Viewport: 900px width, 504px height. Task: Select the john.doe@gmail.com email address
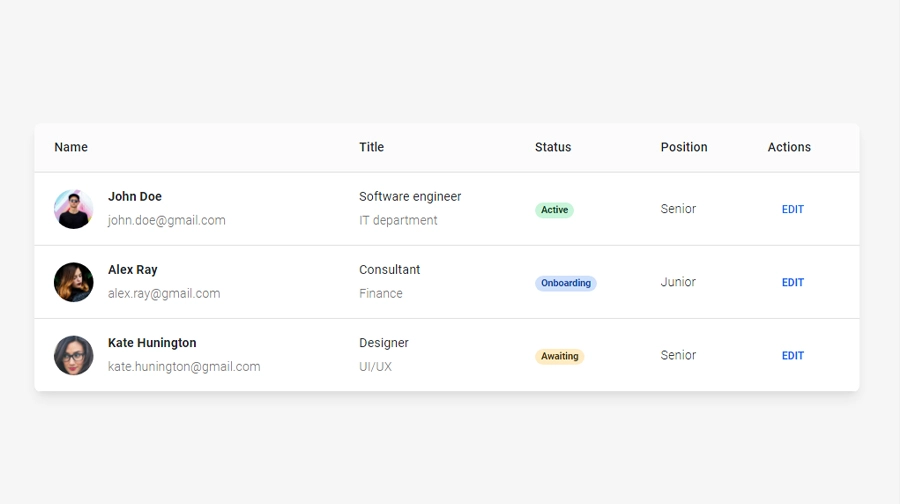pyautogui.click(x=166, y=220)
